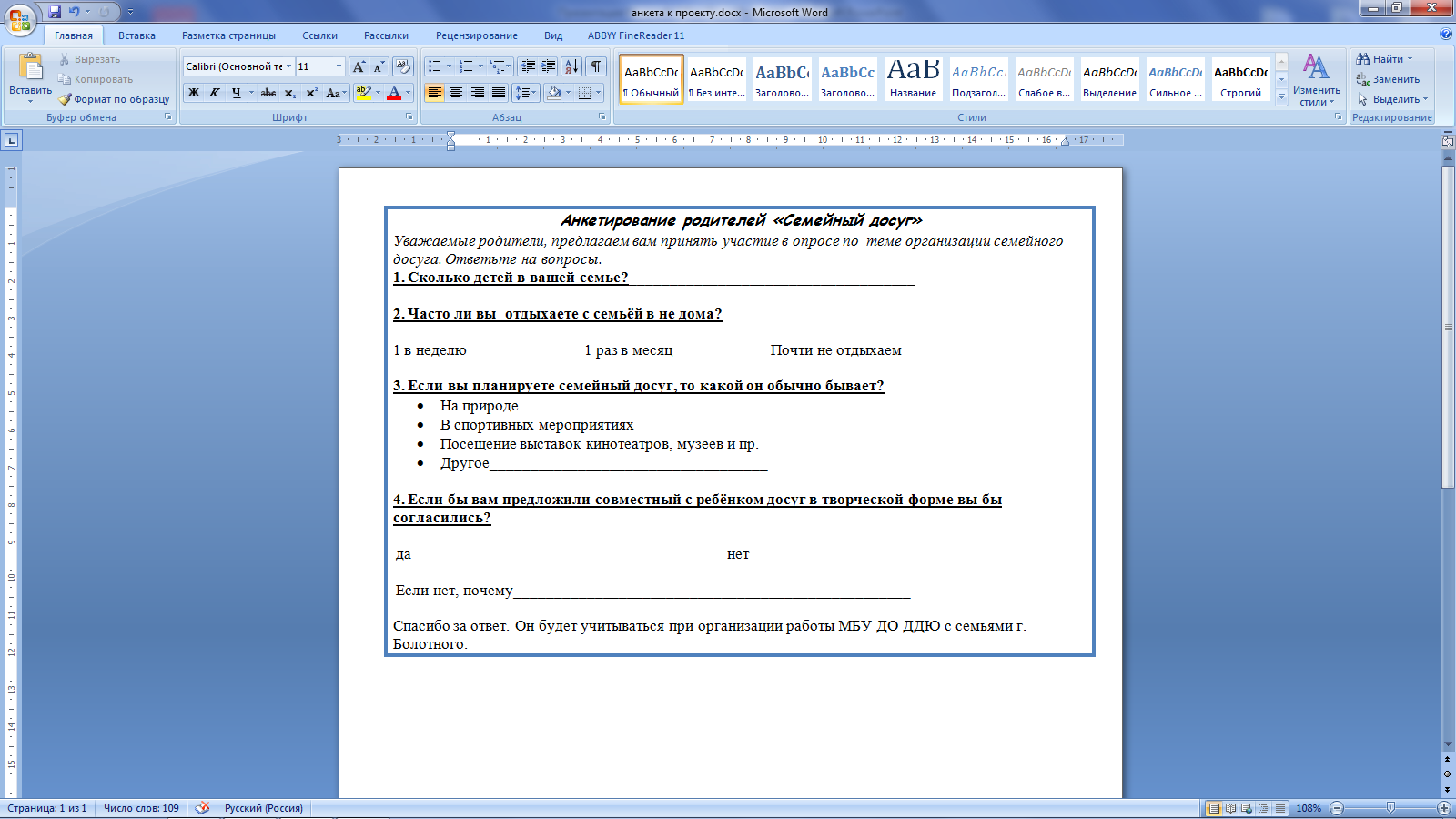Open line spacing menu
The height and width of the screenshot is (819, 1456).
525,93
